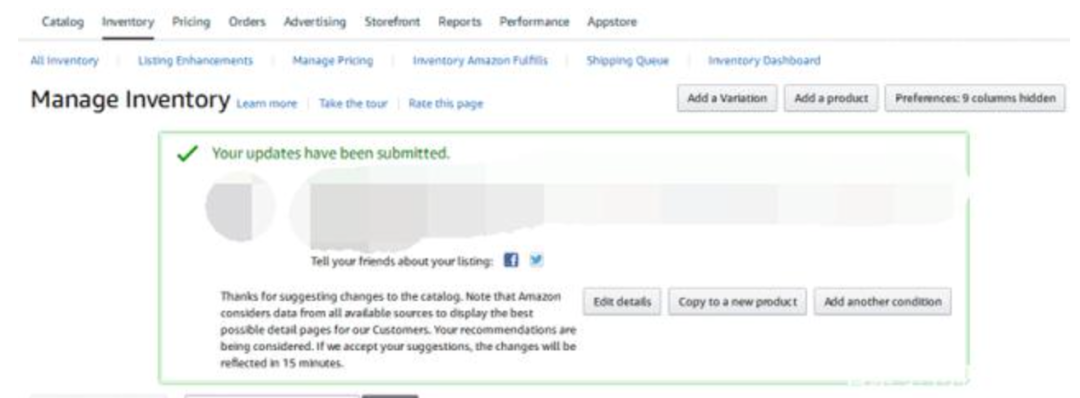Share listing on Twitter icon
The image size is (1080, 398).
pos(536,260)
